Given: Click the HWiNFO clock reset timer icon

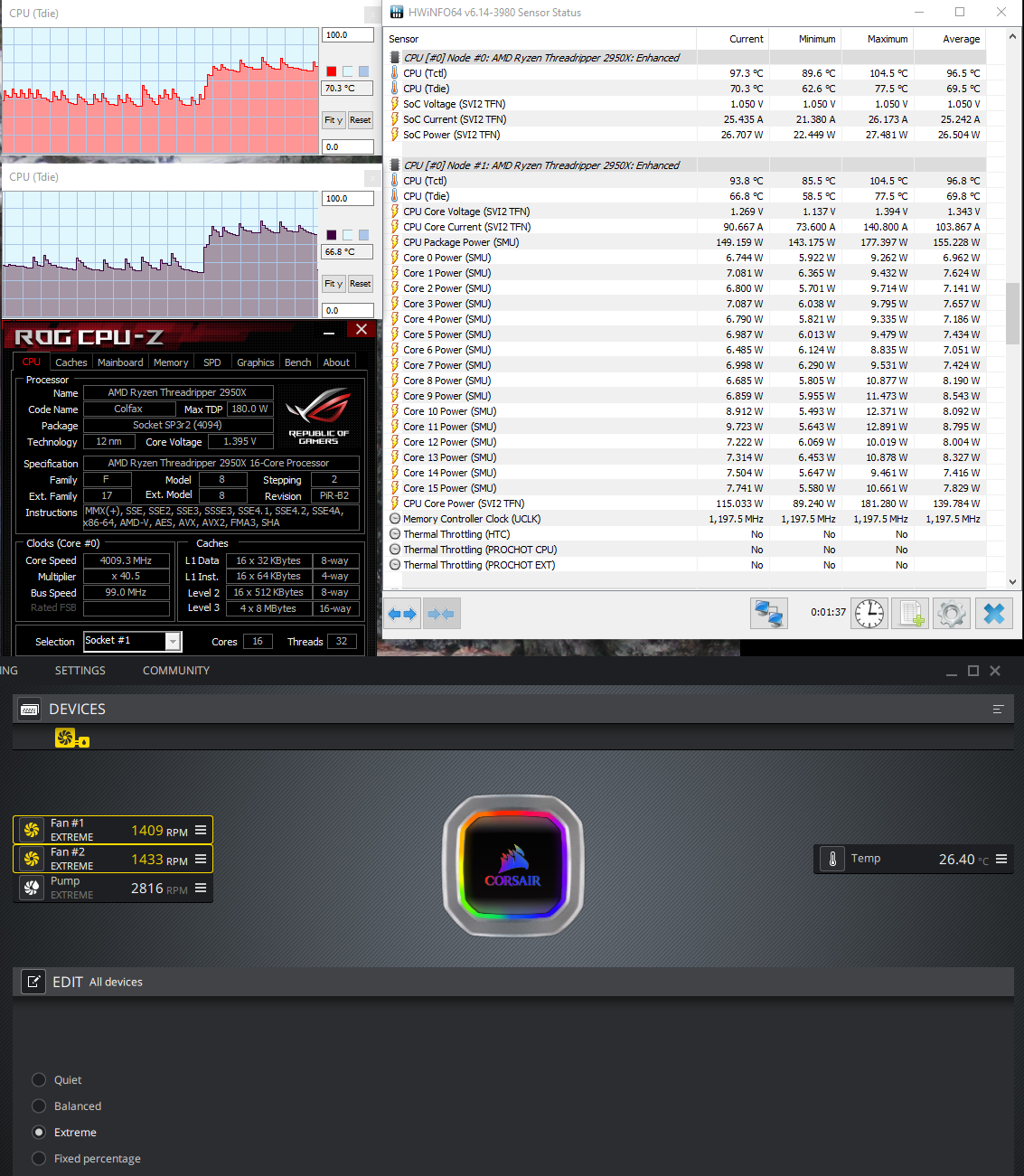Looking at the screenshot, I should click(x=869, y=614).
